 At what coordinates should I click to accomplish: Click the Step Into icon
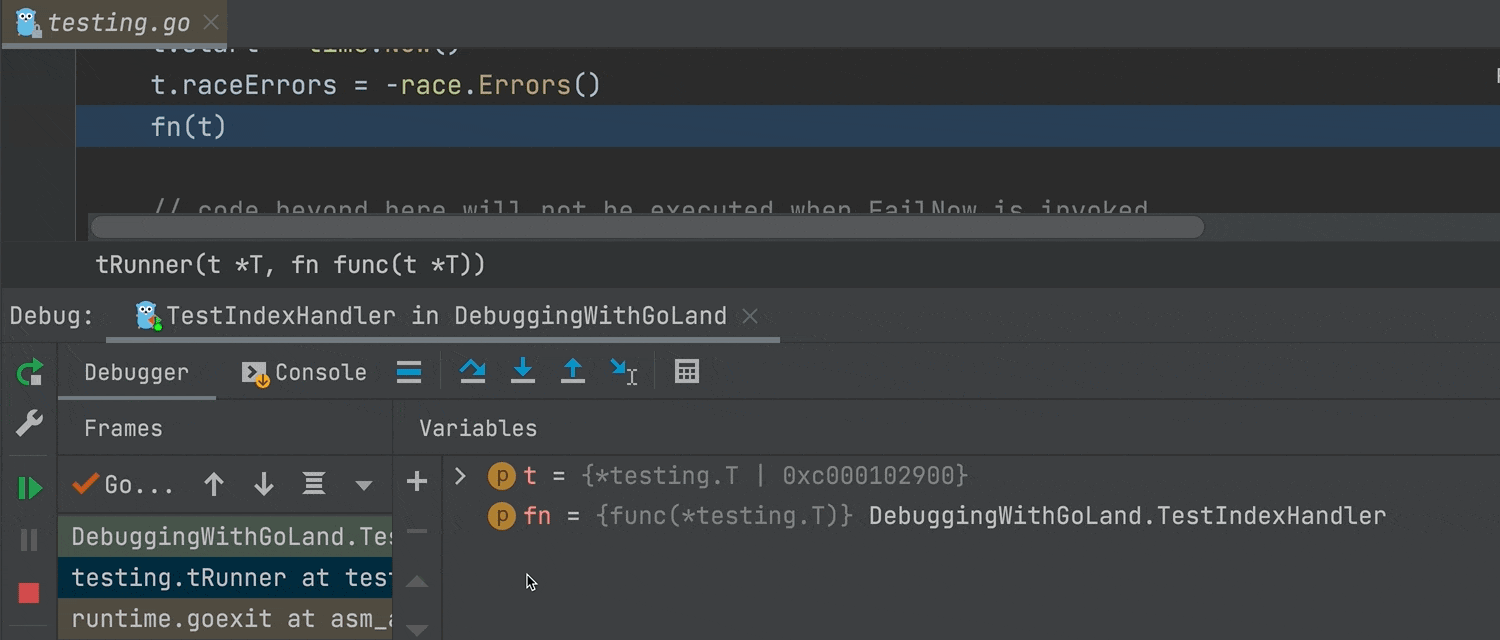pyautogui.click(x=522, y=372)
